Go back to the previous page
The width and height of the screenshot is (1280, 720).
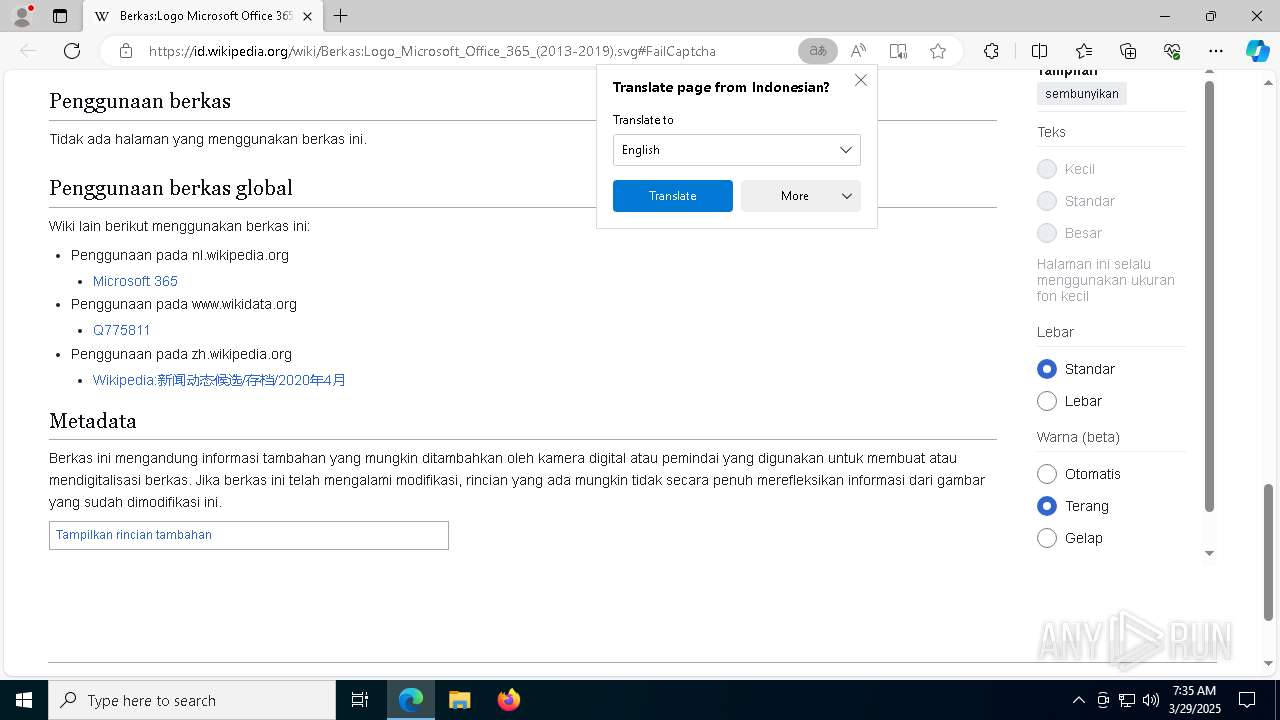coord(28,51)
